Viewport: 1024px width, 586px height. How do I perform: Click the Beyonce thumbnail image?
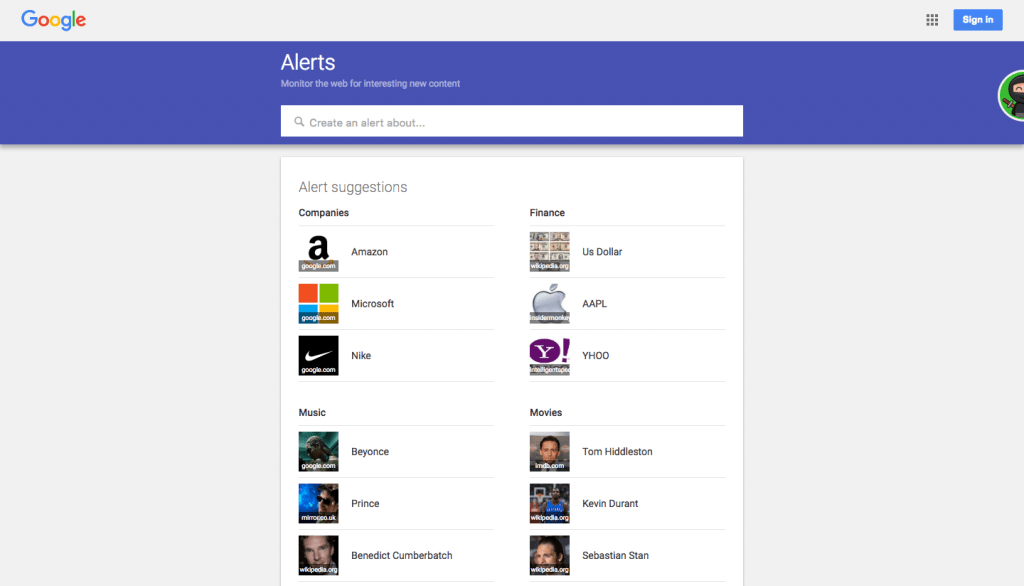319,451
